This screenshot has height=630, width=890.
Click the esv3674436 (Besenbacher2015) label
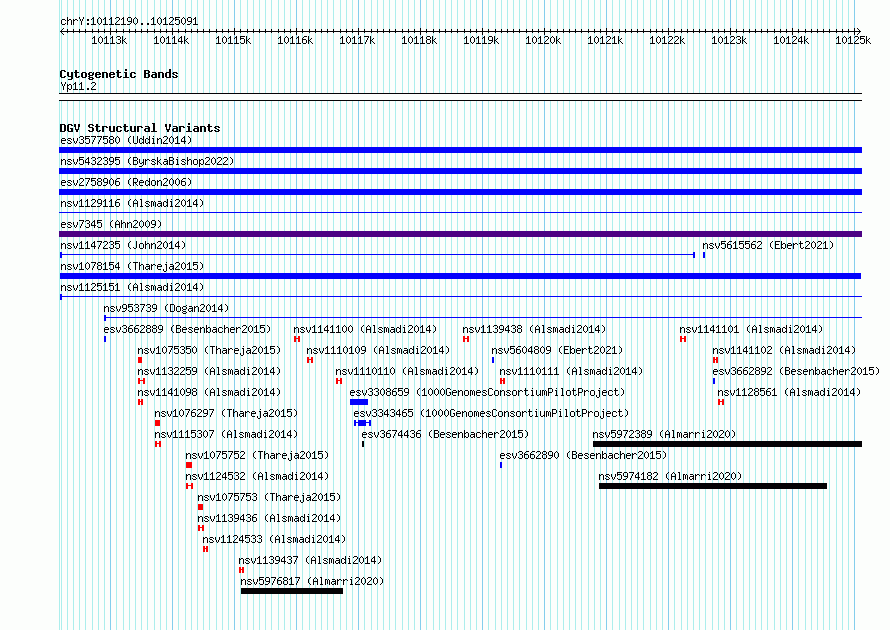click(445, 434)
